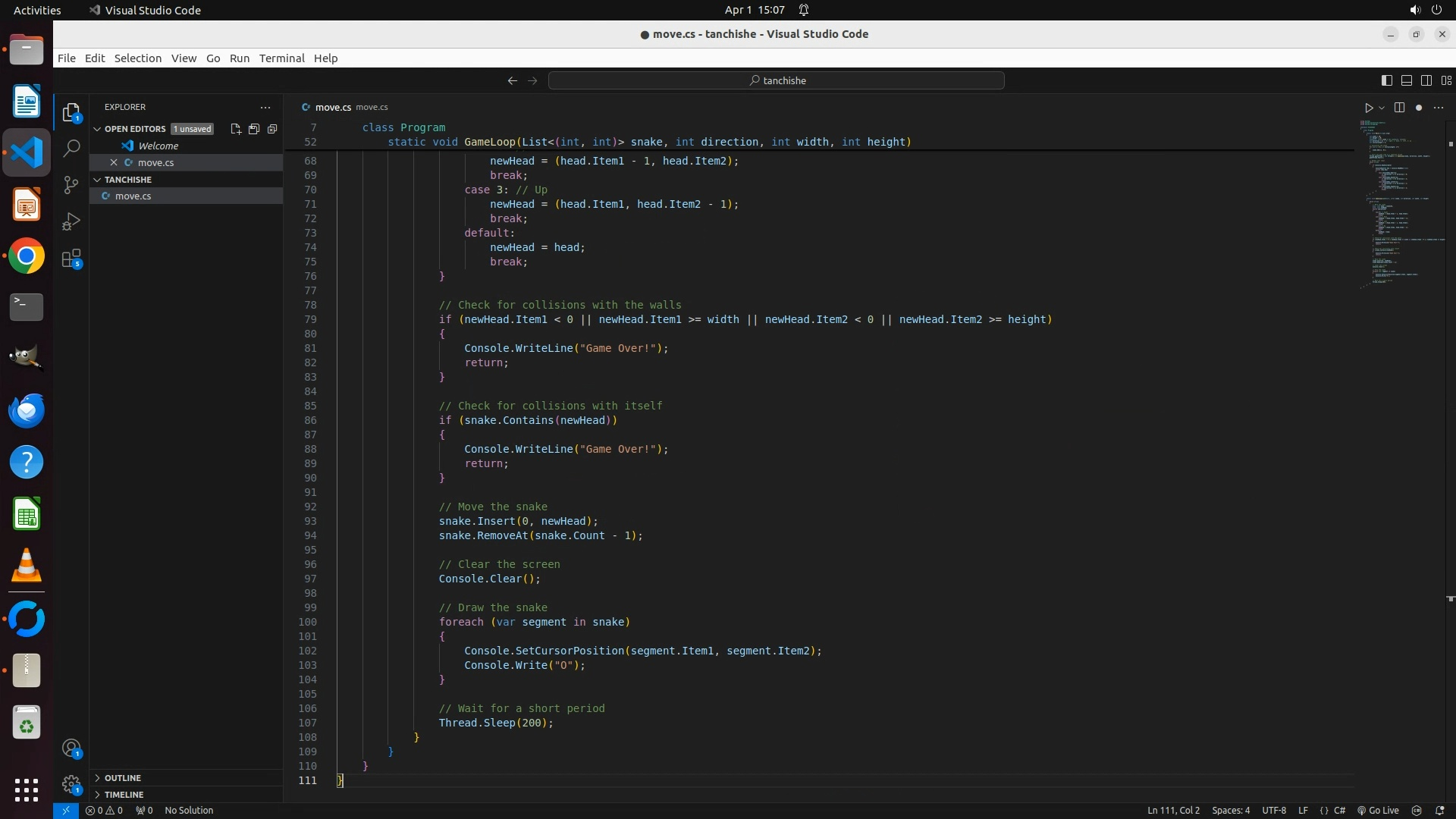Toggle the bottom Panel layout button
Screen dimensions: 1456x819
click(1406, 80)
